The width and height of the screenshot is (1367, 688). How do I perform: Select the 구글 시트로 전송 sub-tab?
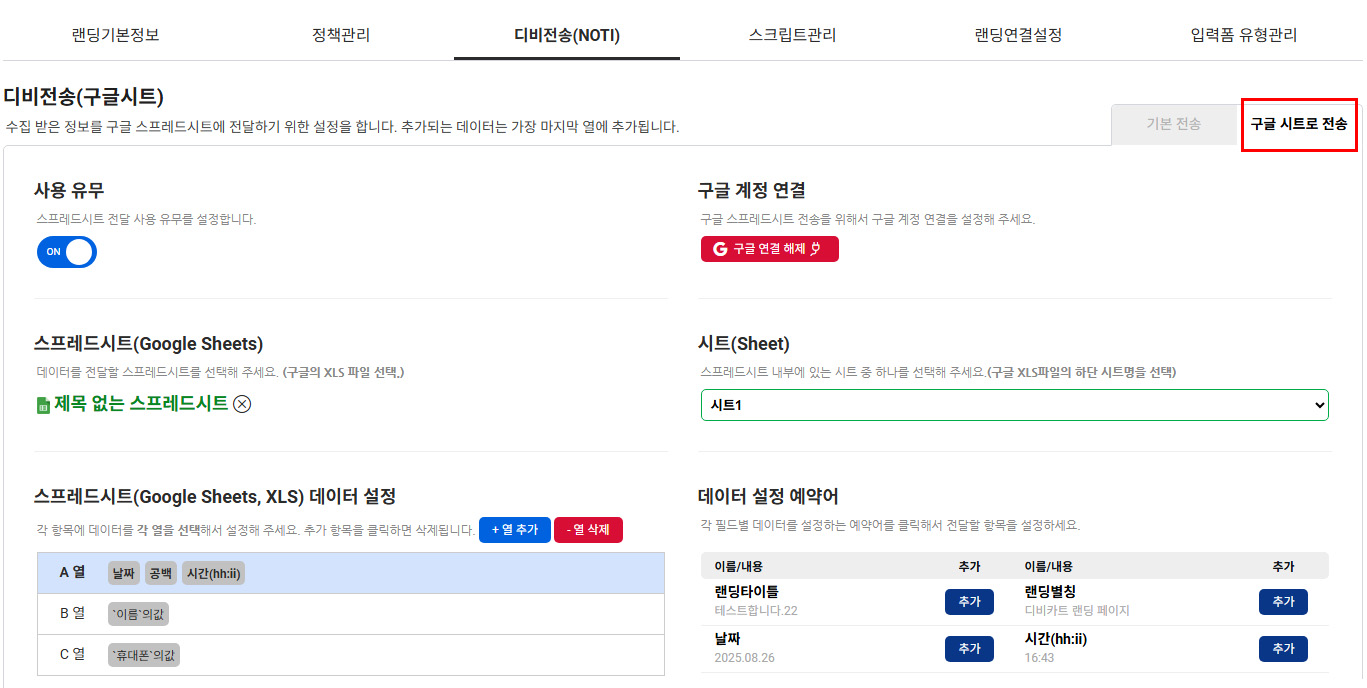pos(1298,124)
